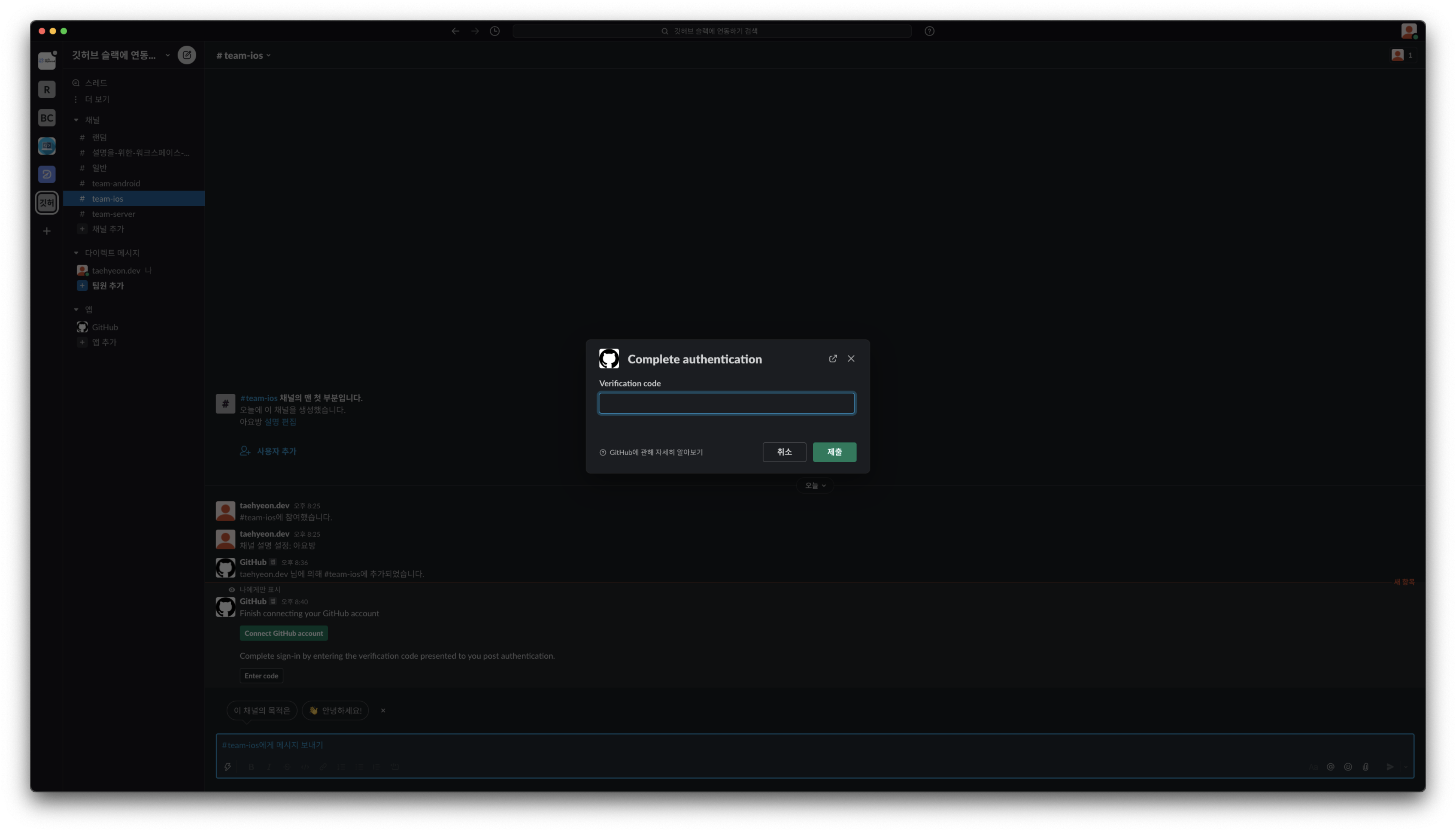Click the help question mark icon
1456x832 pixels.
(x=929, y=31)
